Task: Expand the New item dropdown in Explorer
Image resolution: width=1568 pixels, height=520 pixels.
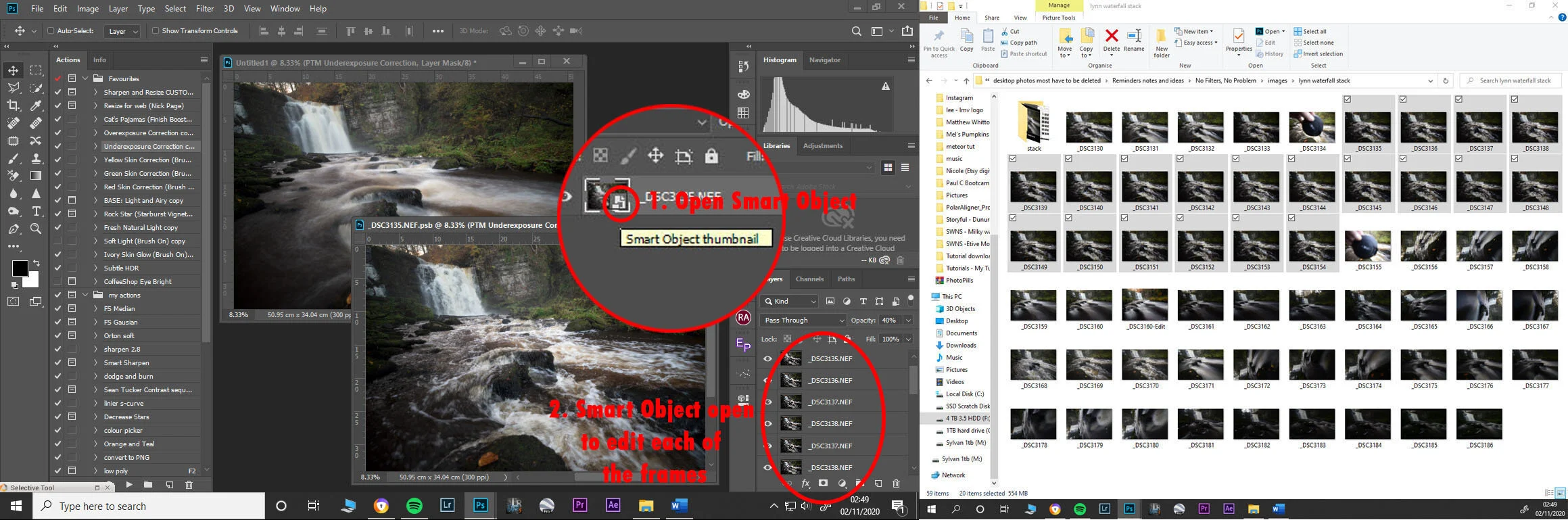Action: pyautogui.click(x=1193, y=31)
